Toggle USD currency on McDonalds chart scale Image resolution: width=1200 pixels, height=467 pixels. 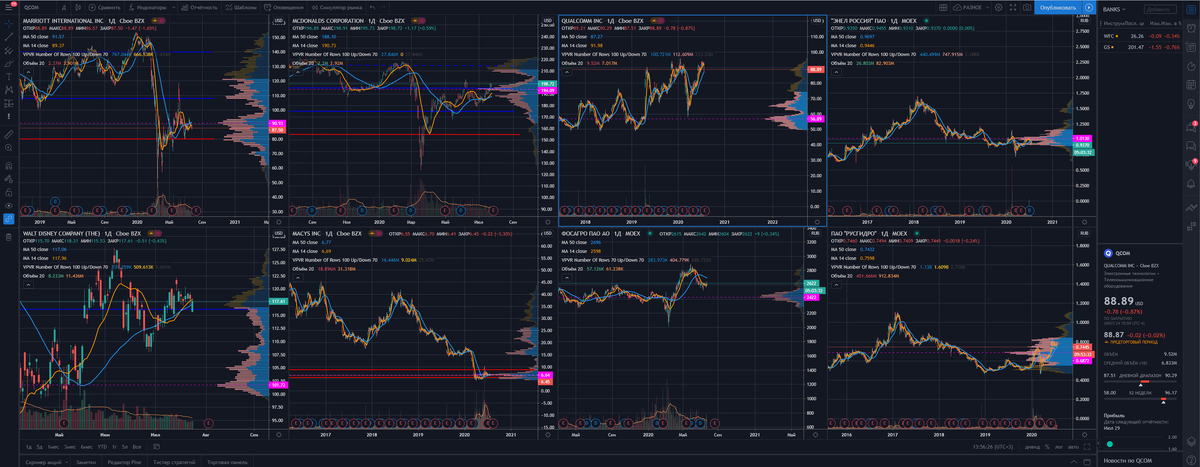[547, 21]
